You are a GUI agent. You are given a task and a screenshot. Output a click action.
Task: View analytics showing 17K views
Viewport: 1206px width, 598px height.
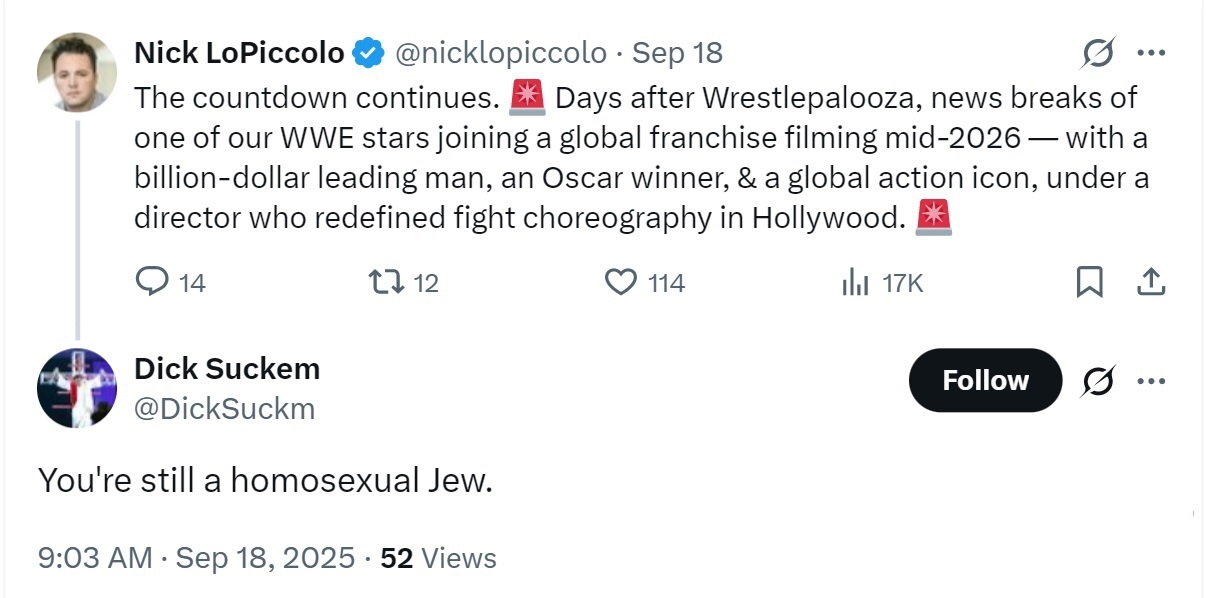tap(855, 283)
